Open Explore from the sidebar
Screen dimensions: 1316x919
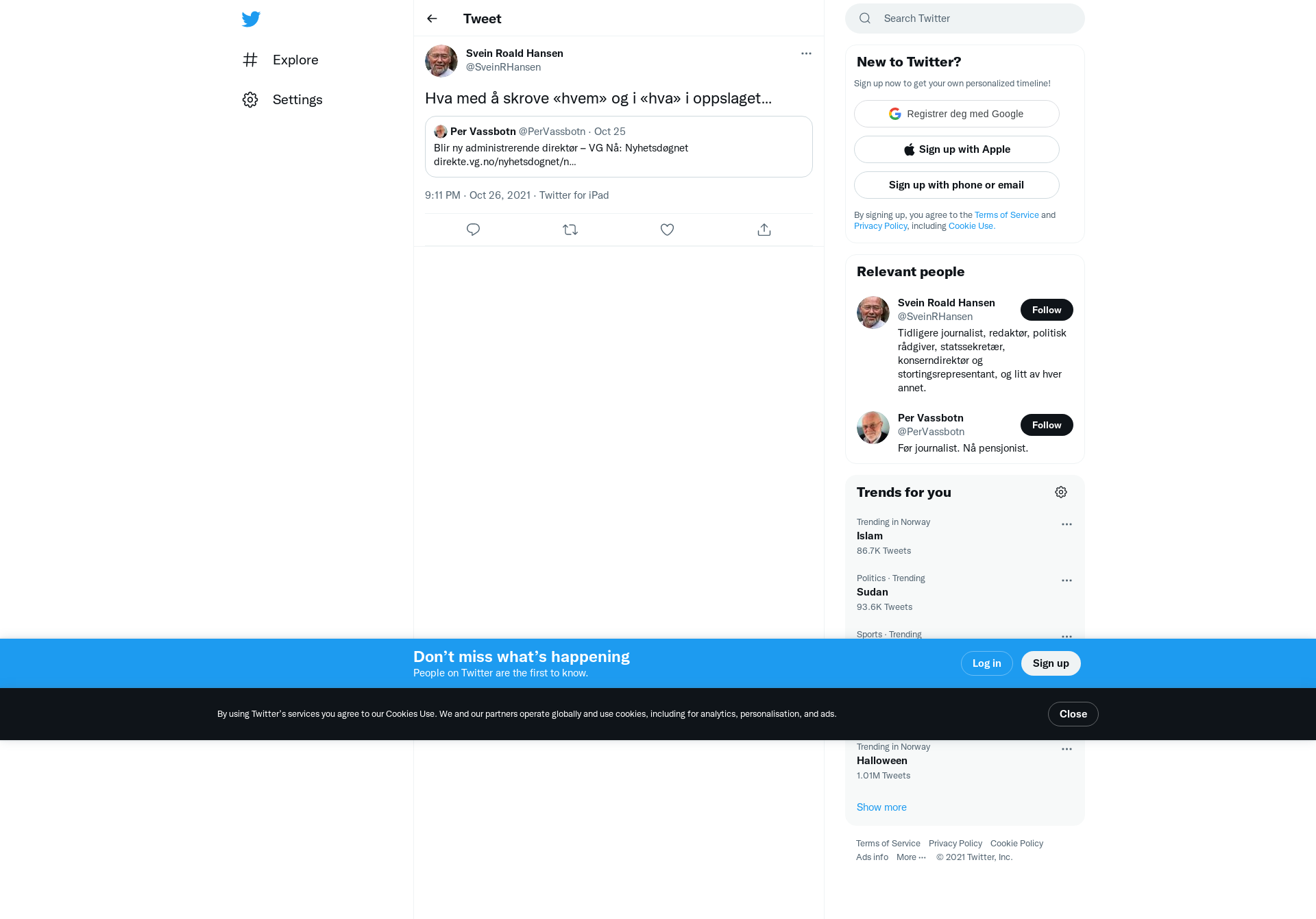coord(280,60)
